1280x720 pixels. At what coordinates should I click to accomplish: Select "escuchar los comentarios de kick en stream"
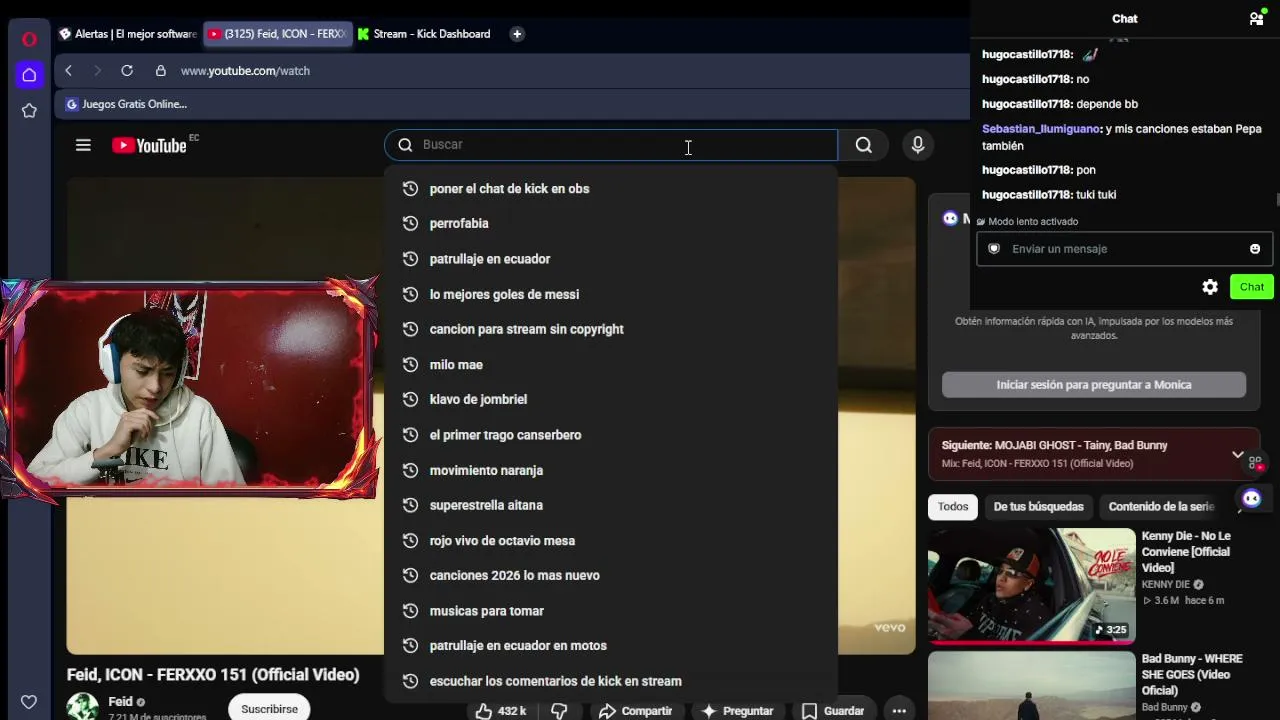pyautogui.click(x=611, y=681)
